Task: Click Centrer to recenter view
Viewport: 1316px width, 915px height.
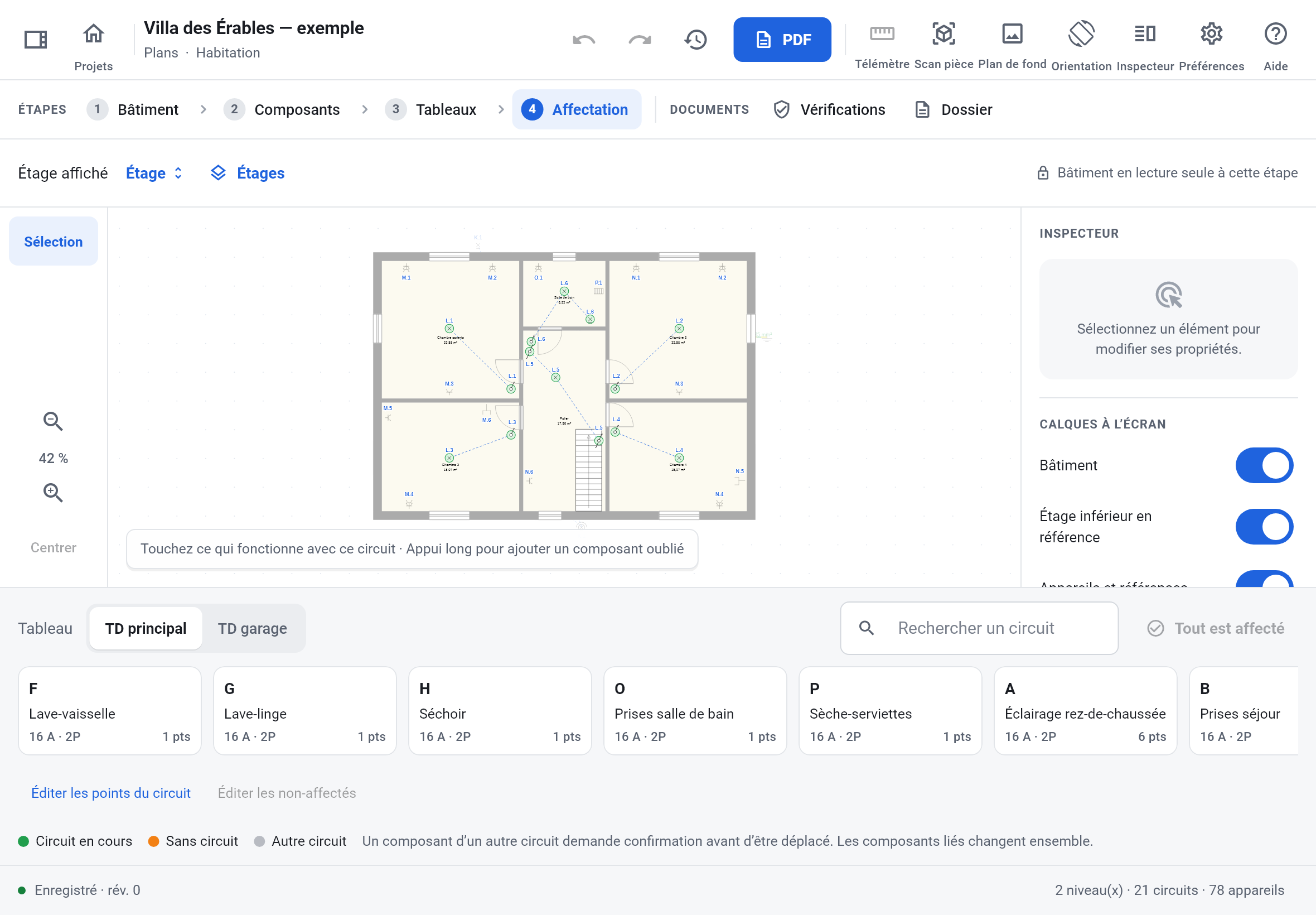Action: pyautogui.click(x=54, y=547)
